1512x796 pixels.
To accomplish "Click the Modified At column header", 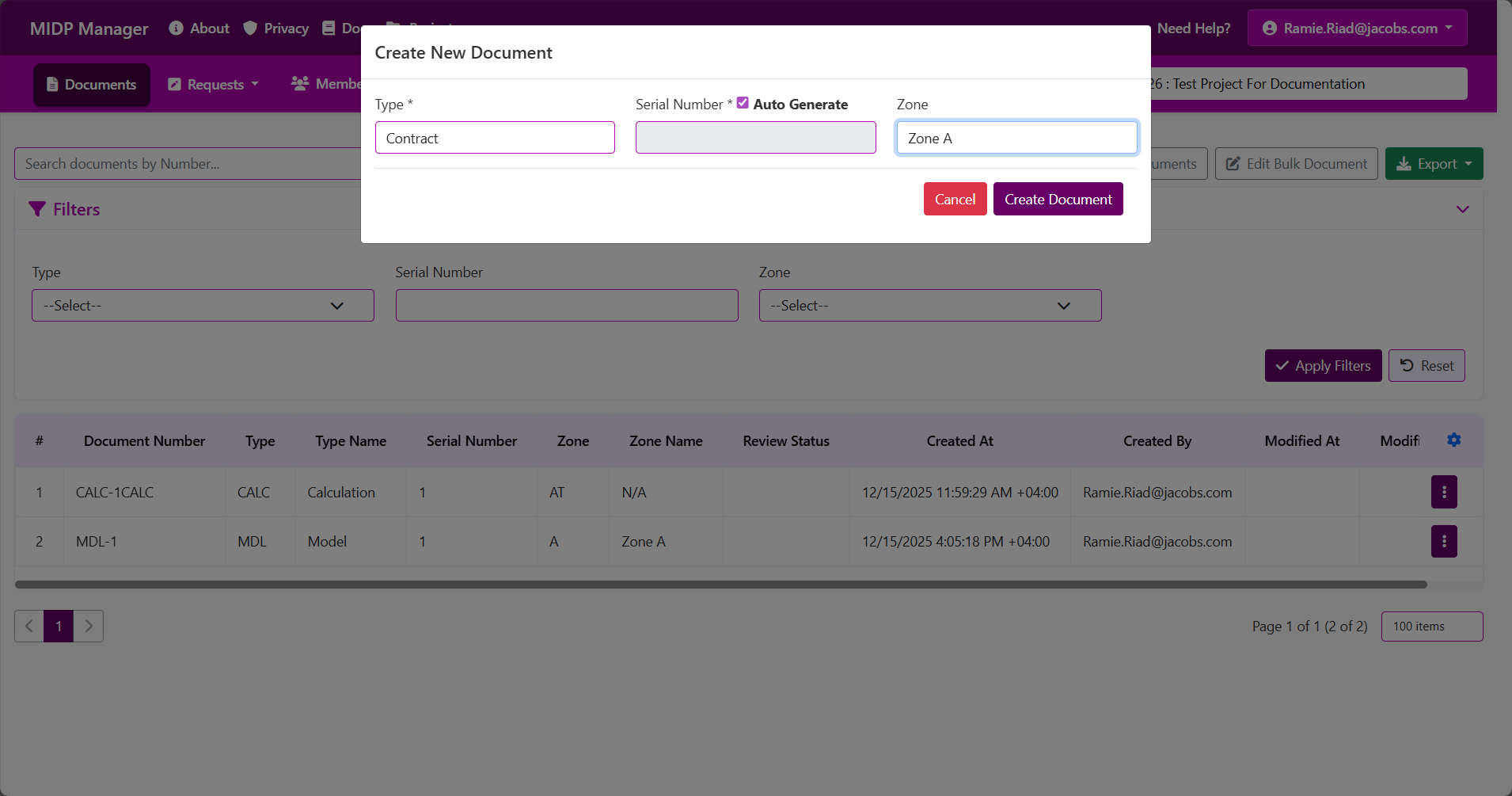I will tap(1301, 441).
